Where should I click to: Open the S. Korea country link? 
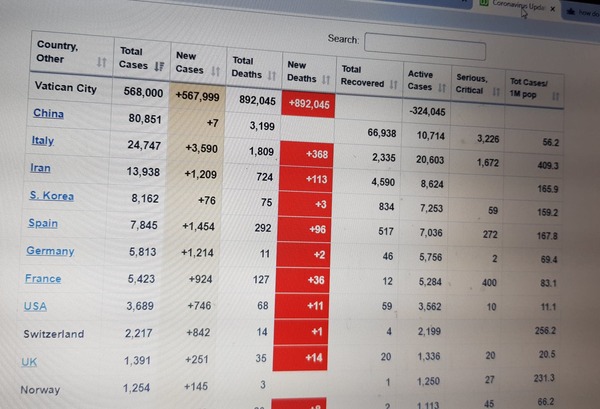[x=50, y=196]
